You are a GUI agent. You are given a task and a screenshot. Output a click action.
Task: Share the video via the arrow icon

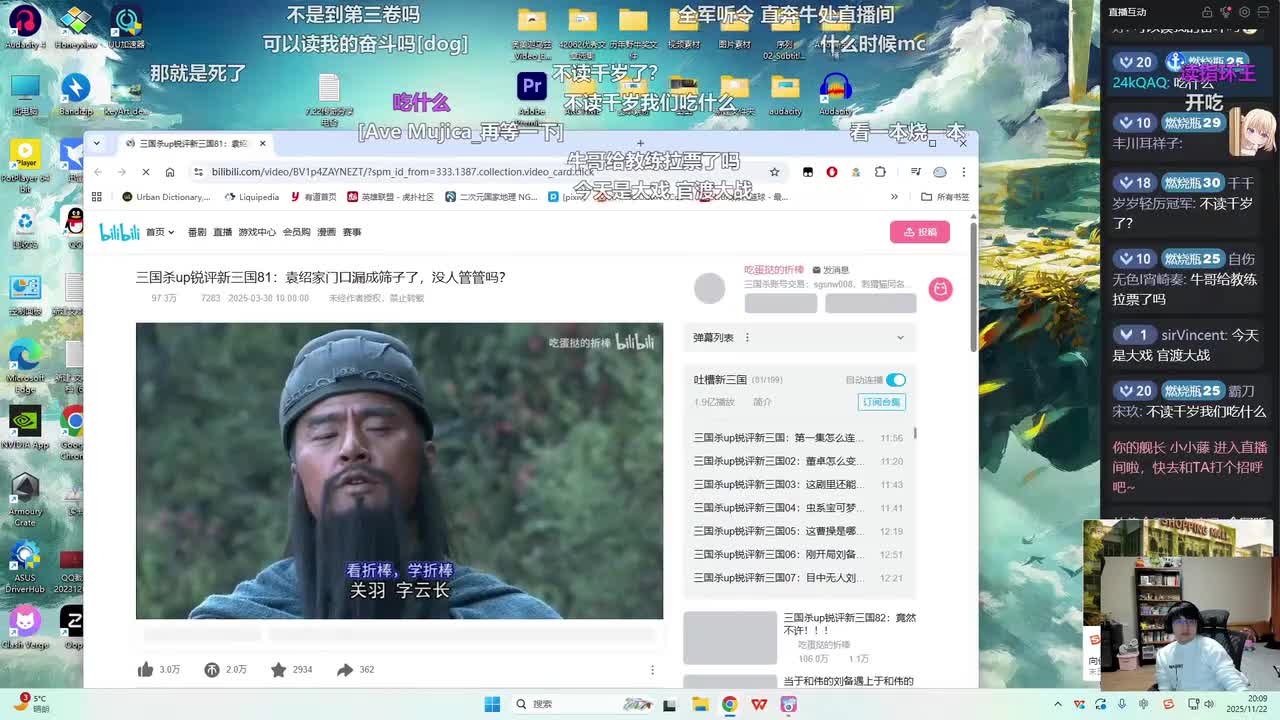345,669
